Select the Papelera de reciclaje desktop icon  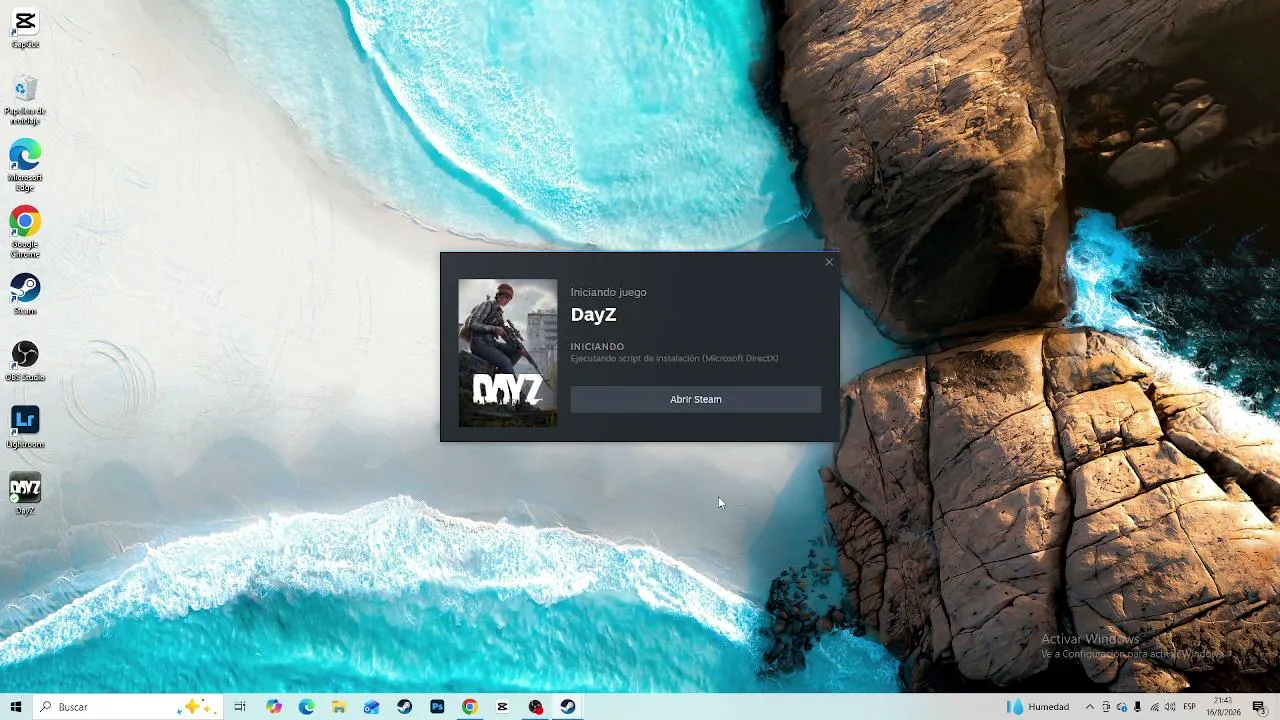25,98
